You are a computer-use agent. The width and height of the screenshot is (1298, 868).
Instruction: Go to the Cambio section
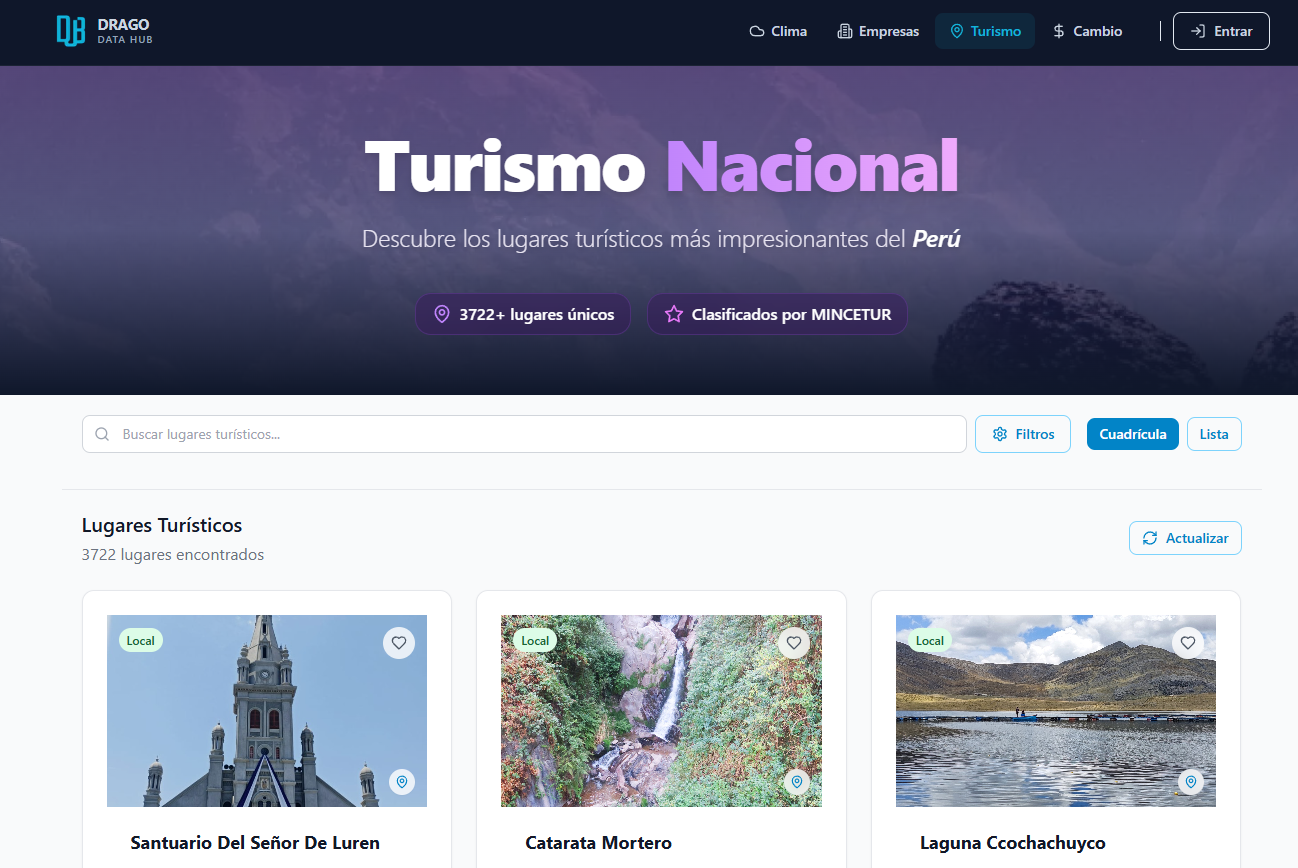pos(1087,31)
